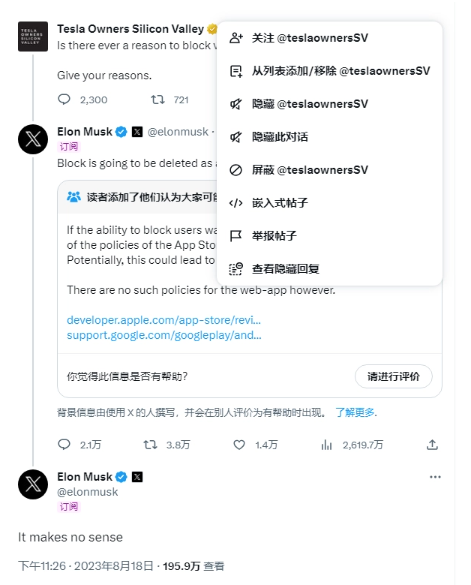Viewport: 471px width, 585px height.
Task: Click retweet icon showing 721
Action: click(x=157, y=99)
